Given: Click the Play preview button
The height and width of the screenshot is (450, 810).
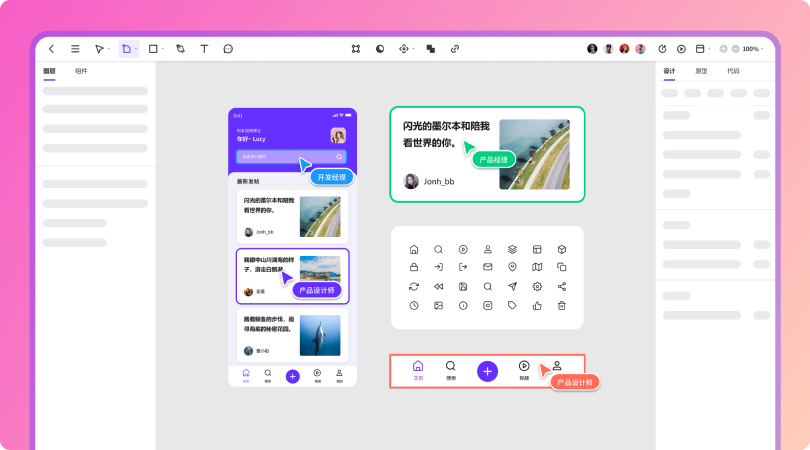Looking at the screenshot, I should coord(681,48).
